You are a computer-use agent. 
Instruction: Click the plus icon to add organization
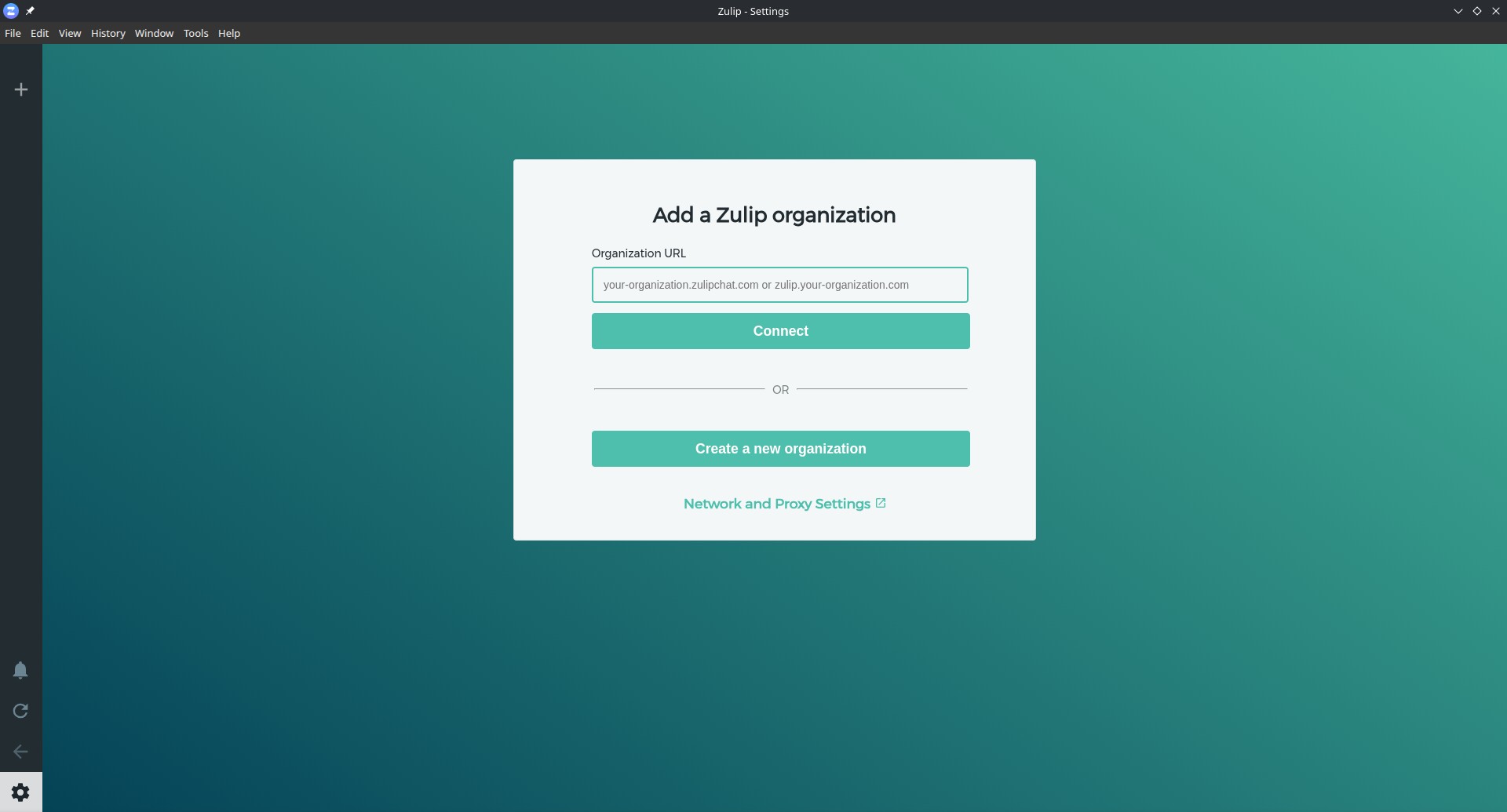21,89
